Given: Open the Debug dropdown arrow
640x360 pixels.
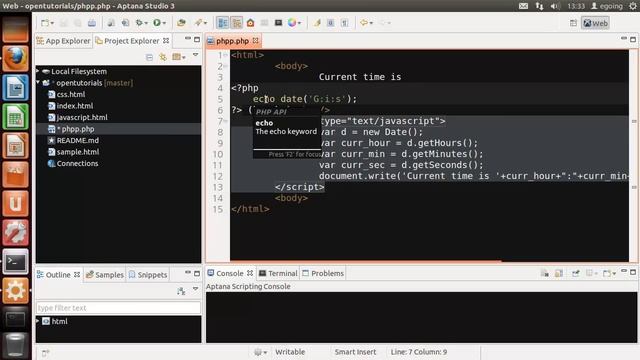Looking at the screenshot, I should pos(146,23).
